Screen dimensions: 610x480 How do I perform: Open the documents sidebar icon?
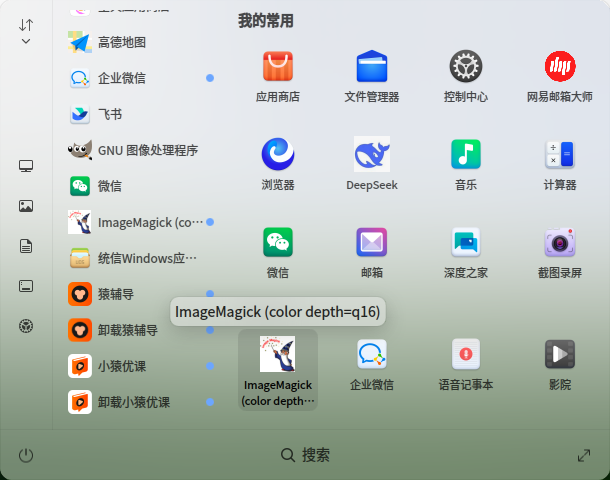26,246
